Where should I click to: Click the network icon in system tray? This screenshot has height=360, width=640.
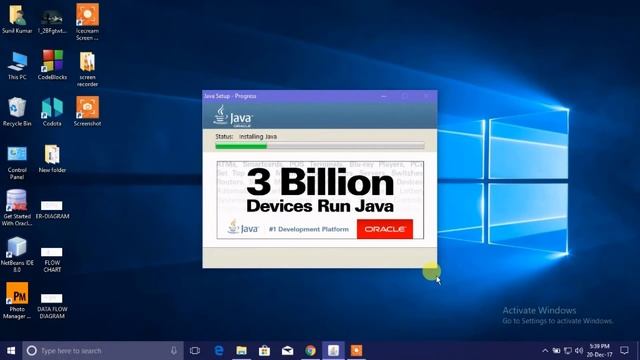point(568,351)
